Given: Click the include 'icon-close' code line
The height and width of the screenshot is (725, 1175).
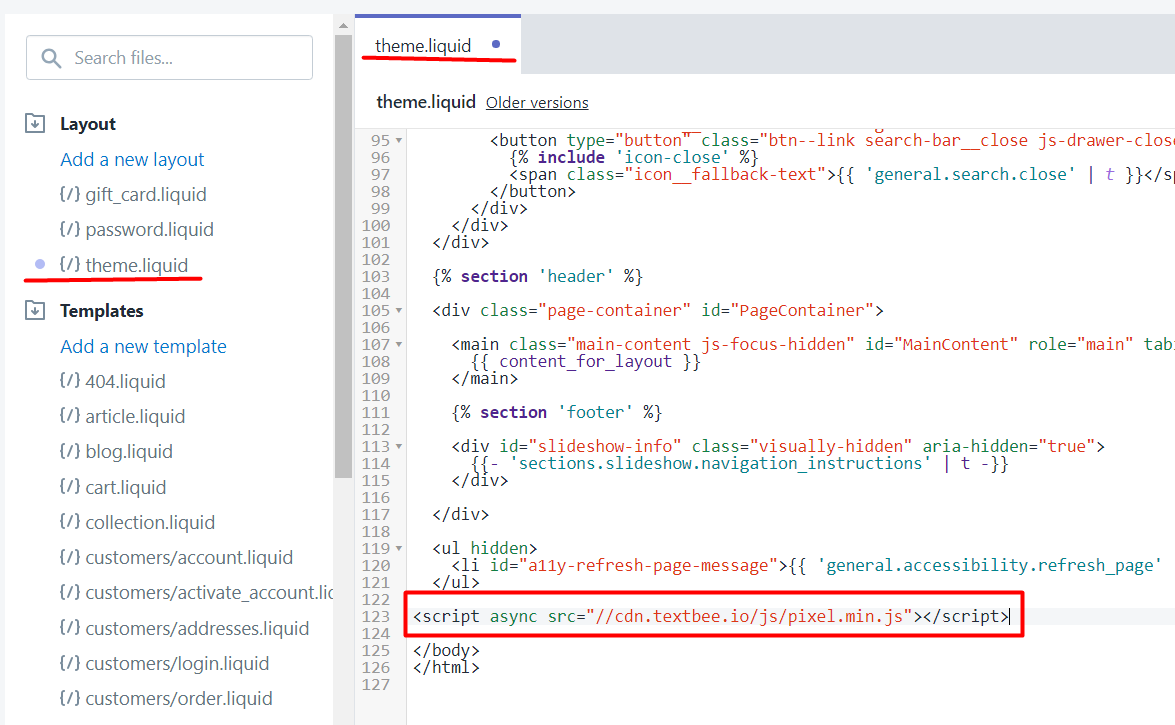Looking at the screenshot, I should 634,157.
